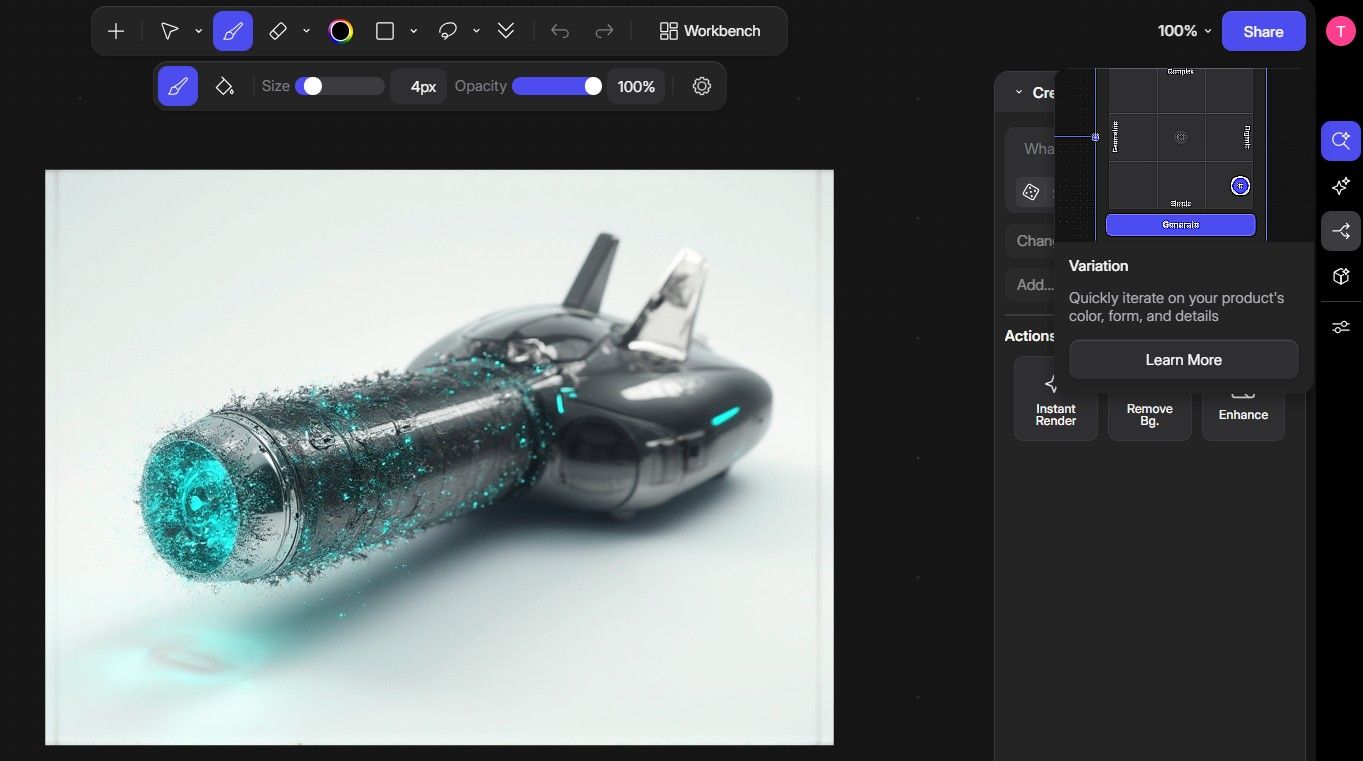Click the dice randomize prompt icon

click(x=1030, y=192)
